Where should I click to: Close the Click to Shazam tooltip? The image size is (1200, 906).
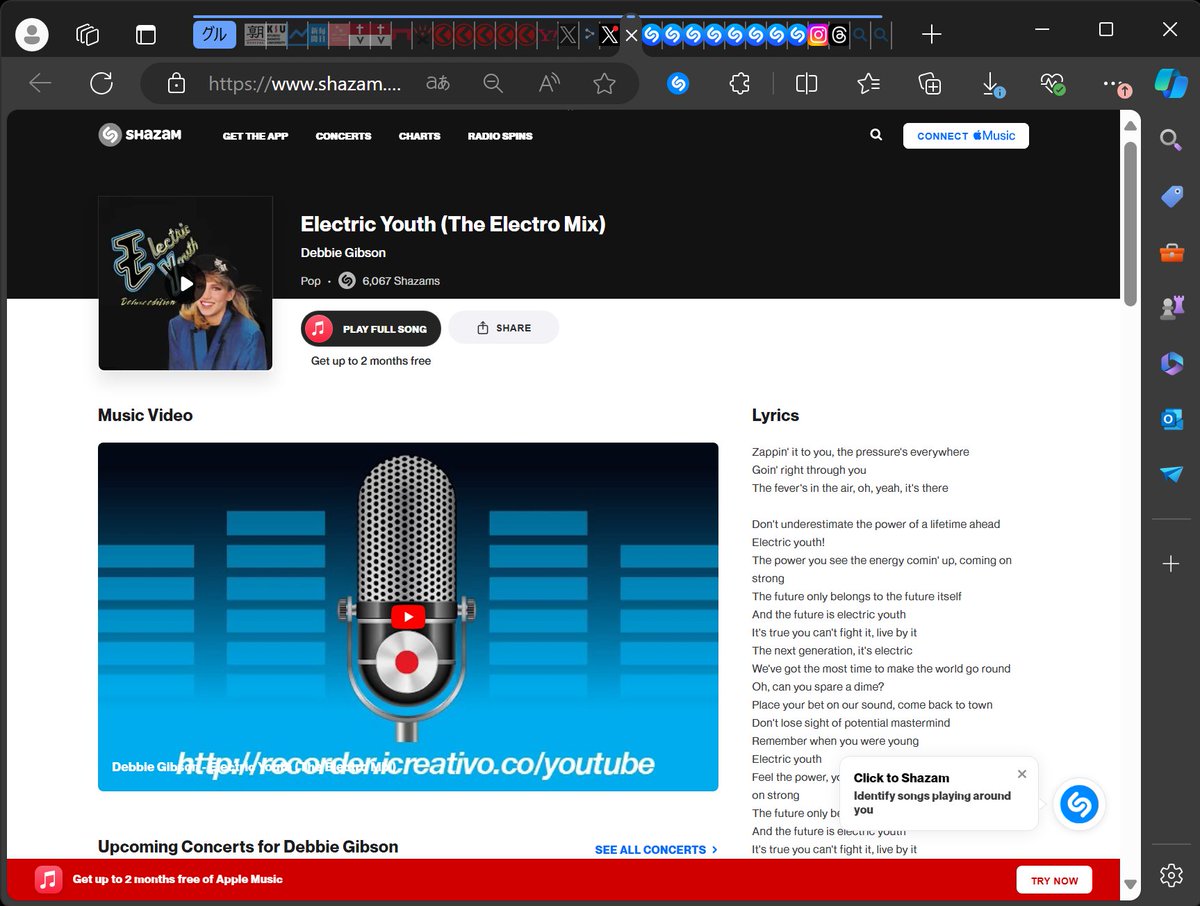1022,774
